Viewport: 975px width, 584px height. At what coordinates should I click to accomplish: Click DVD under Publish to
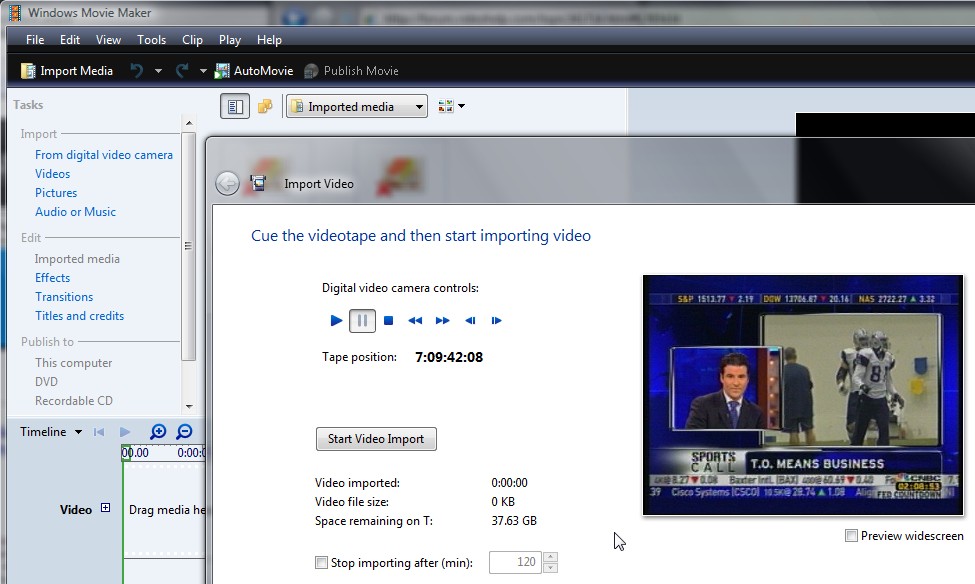(x=46, y=381)
